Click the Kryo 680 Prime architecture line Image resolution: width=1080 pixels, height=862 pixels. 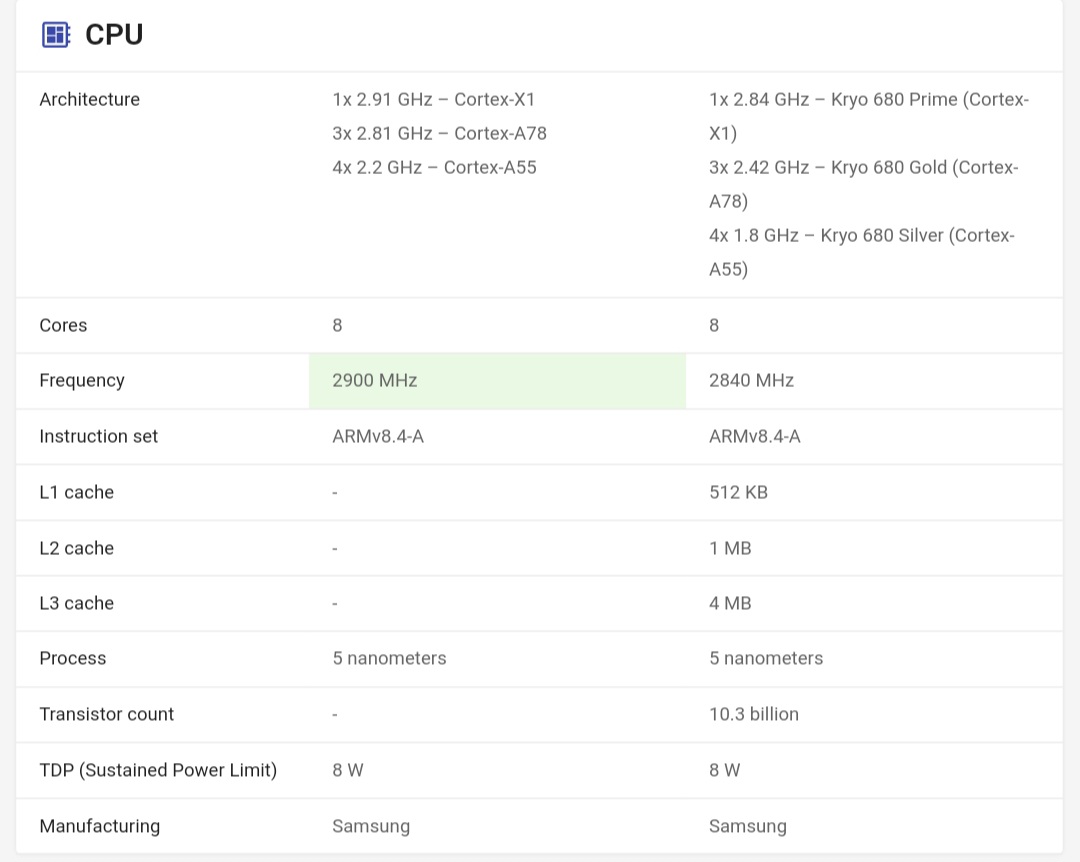point(868,100)
